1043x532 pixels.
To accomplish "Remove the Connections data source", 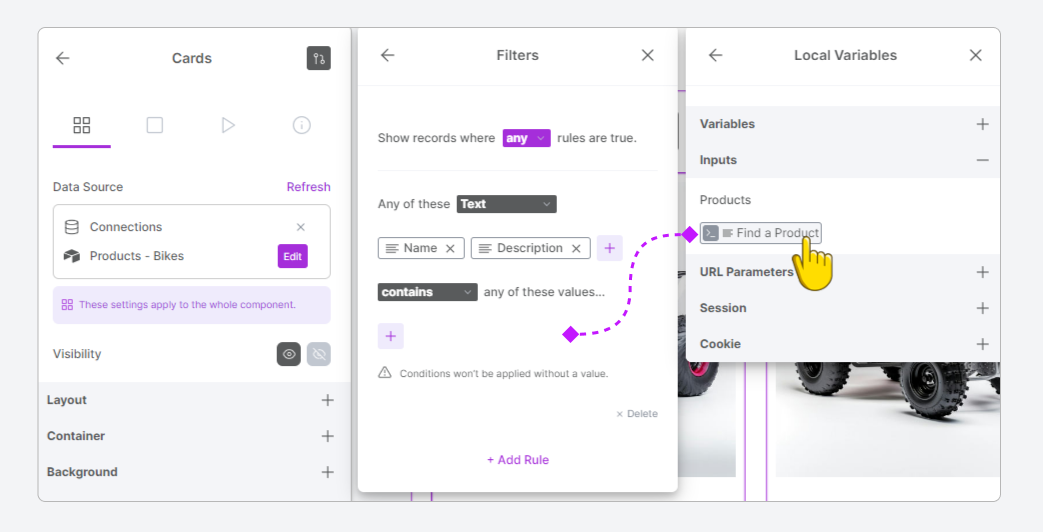I will pyautogui.click(x=301, y=227).
